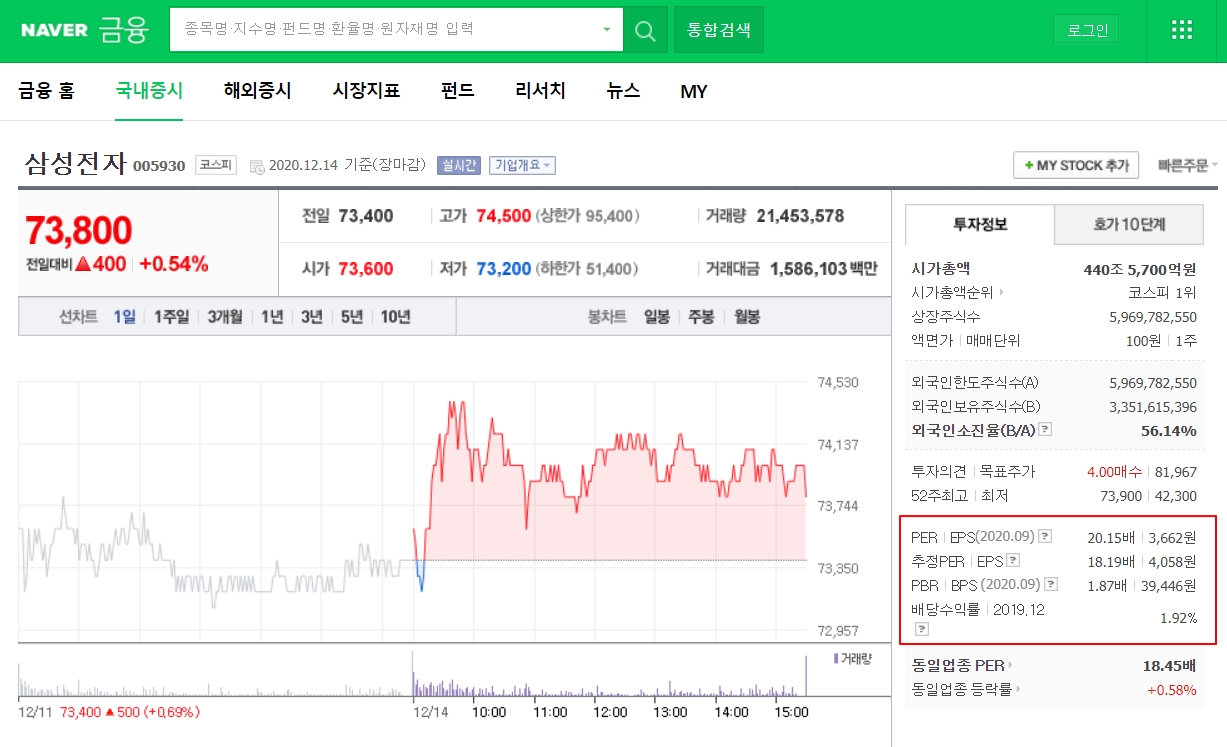Click 외국인소진율 value 56.14%

tap(1169, 430)
